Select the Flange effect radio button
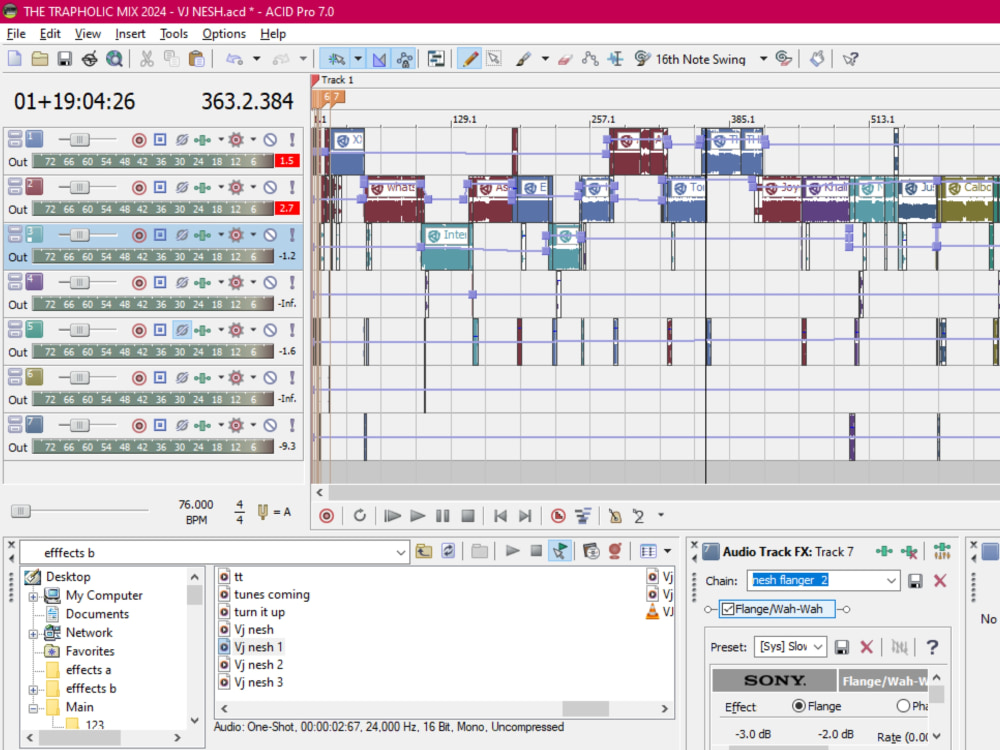The height and width of the screenshot is (750, 1000). [x=798, y=706]
